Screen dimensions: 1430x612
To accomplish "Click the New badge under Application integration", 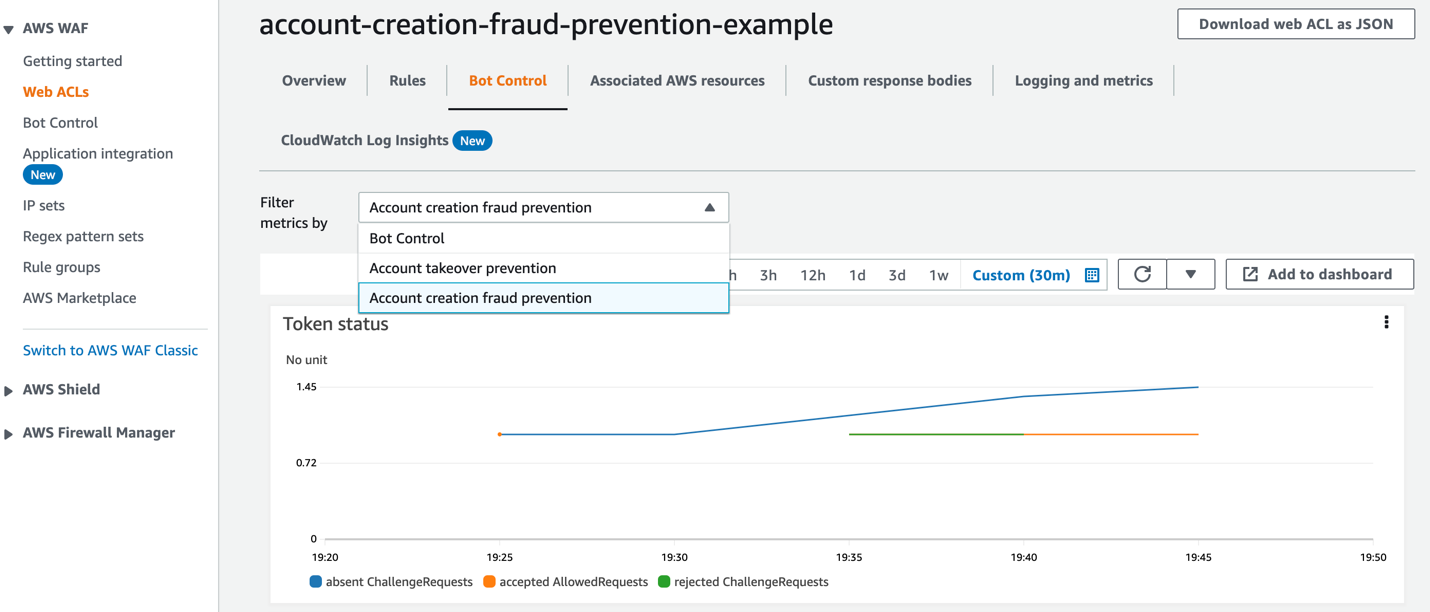I will point(42,174).
